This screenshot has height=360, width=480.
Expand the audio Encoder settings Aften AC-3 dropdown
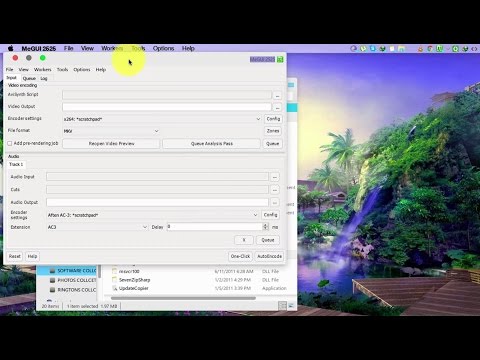[x=255, y=215]
